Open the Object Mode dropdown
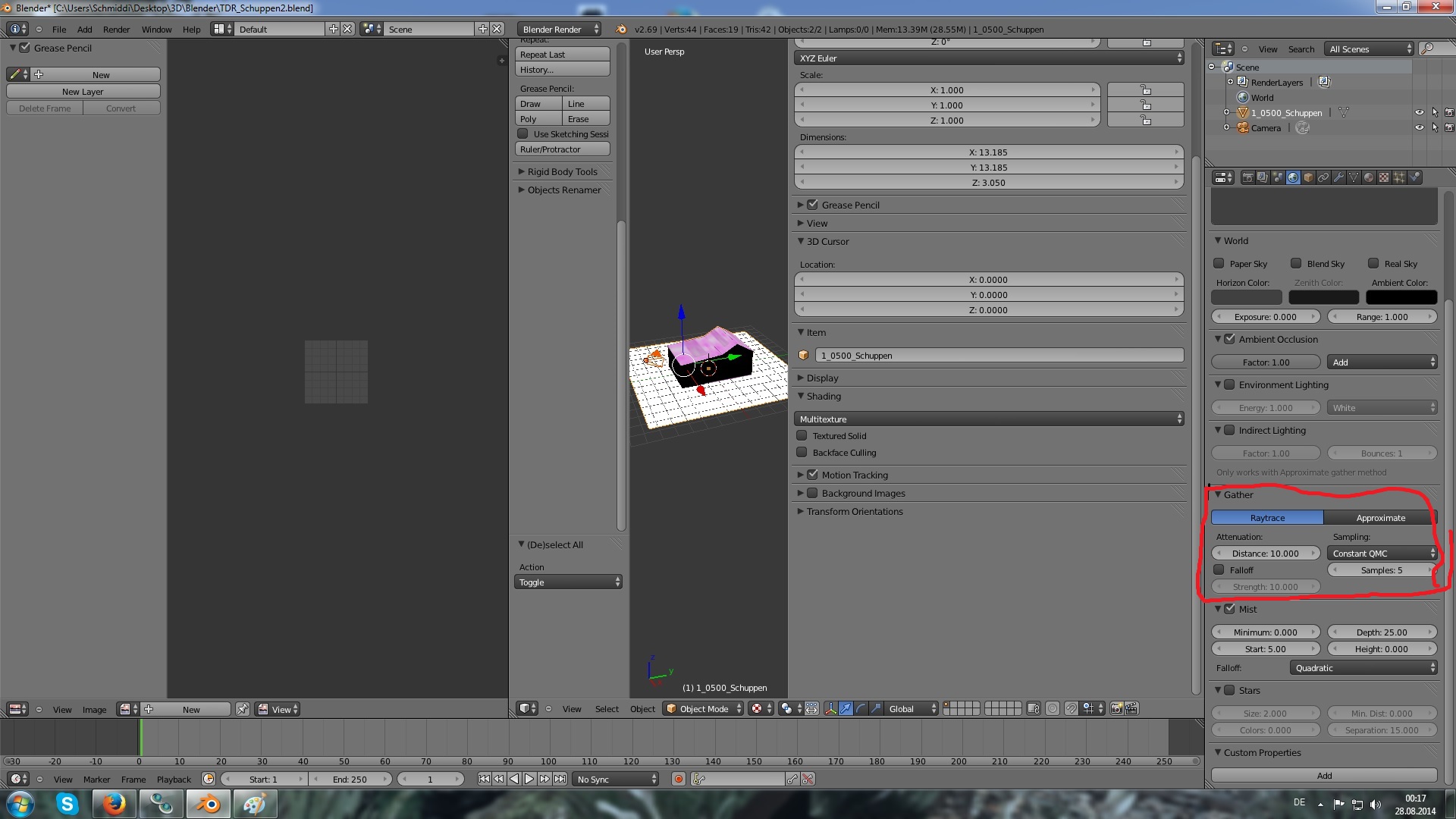Image resolution: width=1456 pixels, height=819 pixels. (703, 708)
